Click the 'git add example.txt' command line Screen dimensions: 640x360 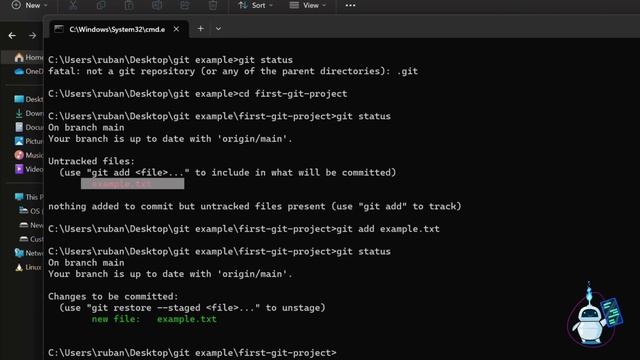pyautogui.click(x=244, y=229)
